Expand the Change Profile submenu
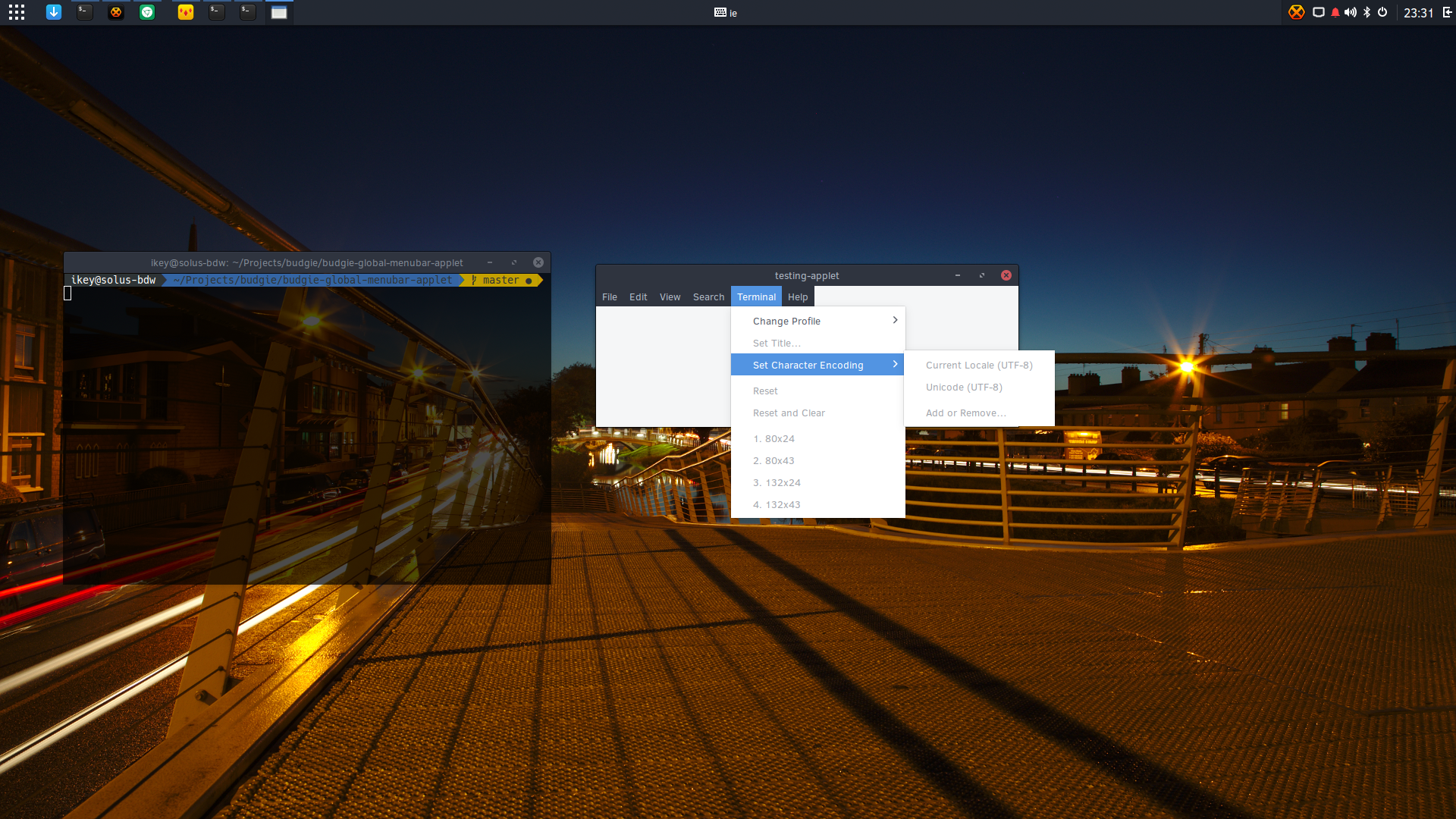1456x819 pixels. pyautogui.click(x=817, y=321)
